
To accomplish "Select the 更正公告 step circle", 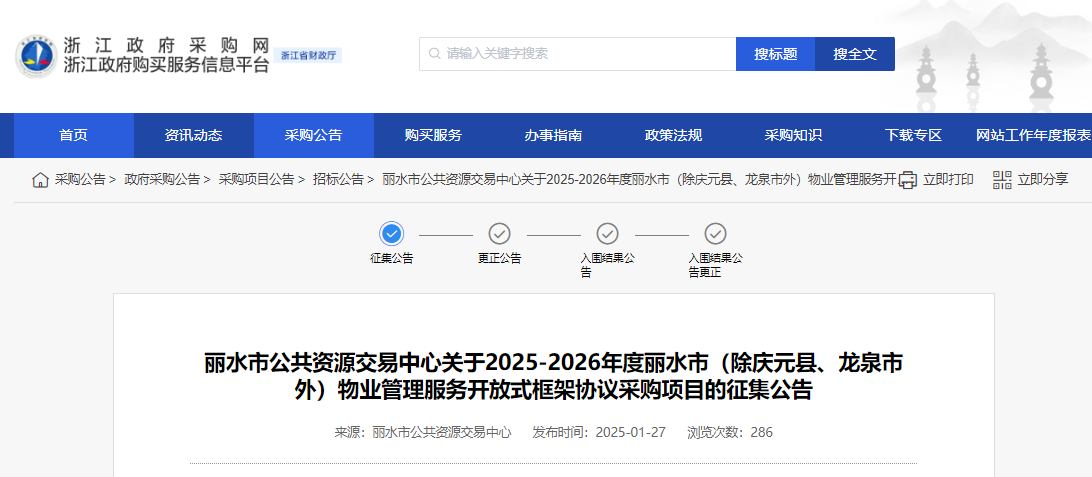I will [500, 234].
